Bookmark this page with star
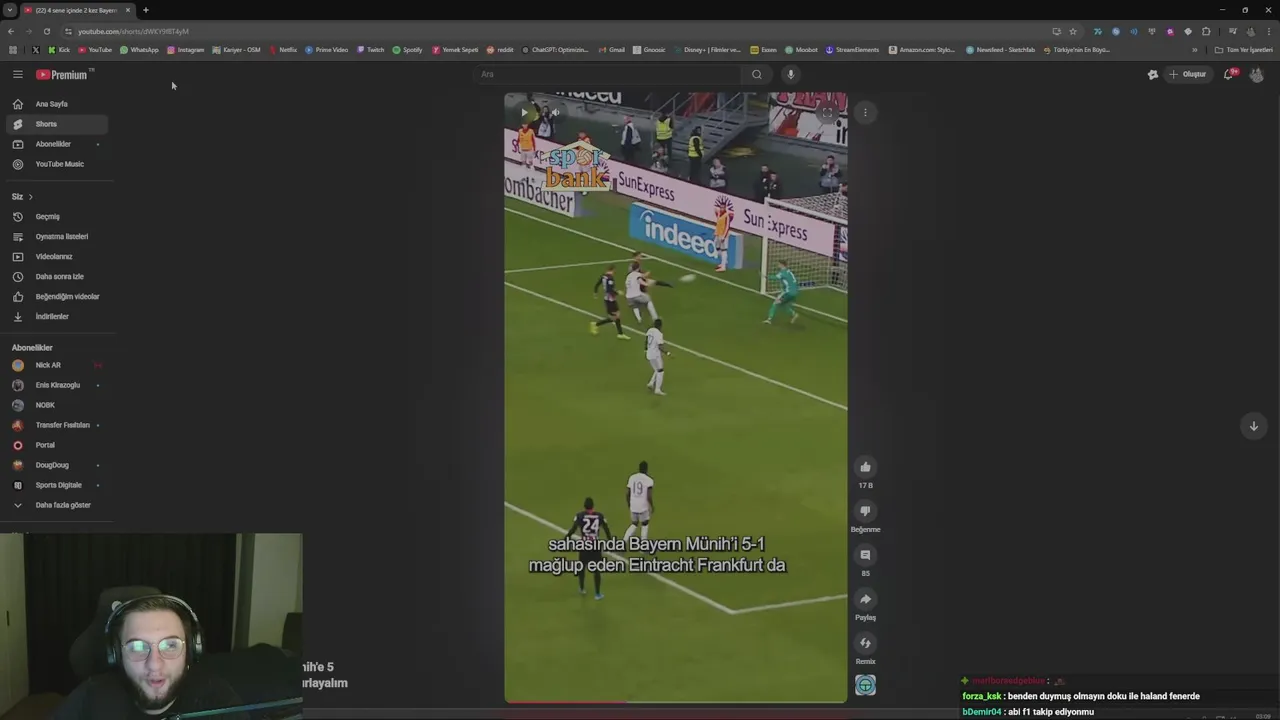 click(x=1073, y=31)
